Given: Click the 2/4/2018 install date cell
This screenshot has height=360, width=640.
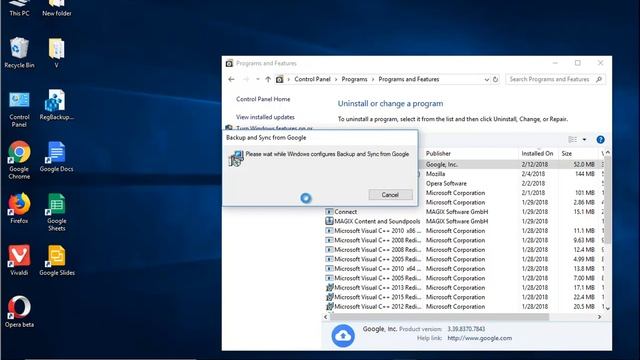Looking at the screenshot, I should [x=533, y=174].
